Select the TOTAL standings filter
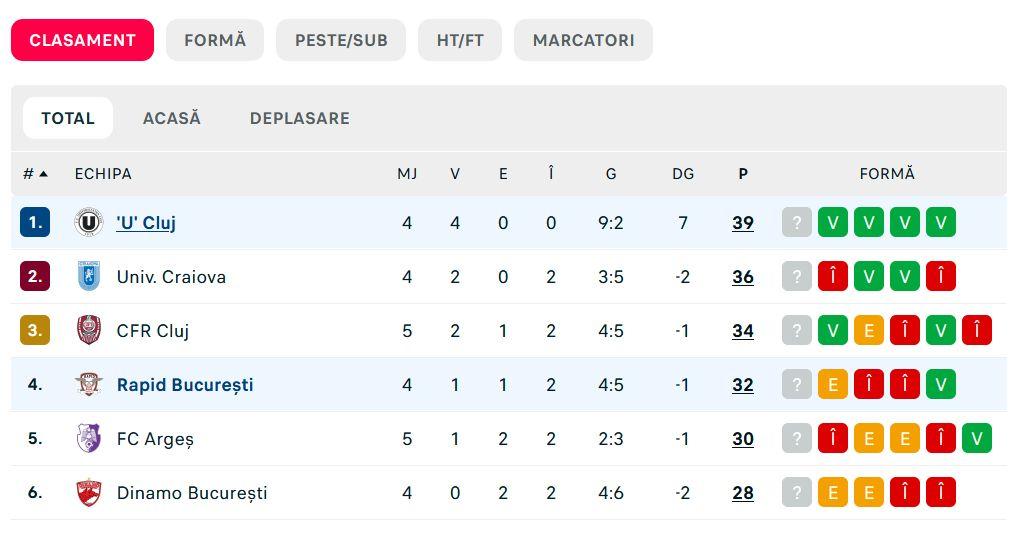The height and width of the screenshot is (535, 1022). pos(68,118)
